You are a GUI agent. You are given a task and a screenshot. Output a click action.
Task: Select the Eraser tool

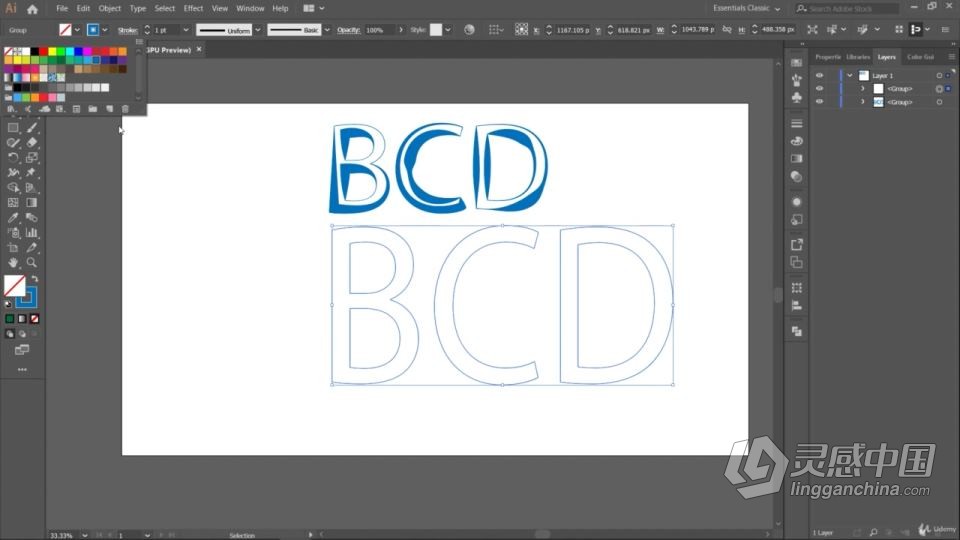click(32, 142)
